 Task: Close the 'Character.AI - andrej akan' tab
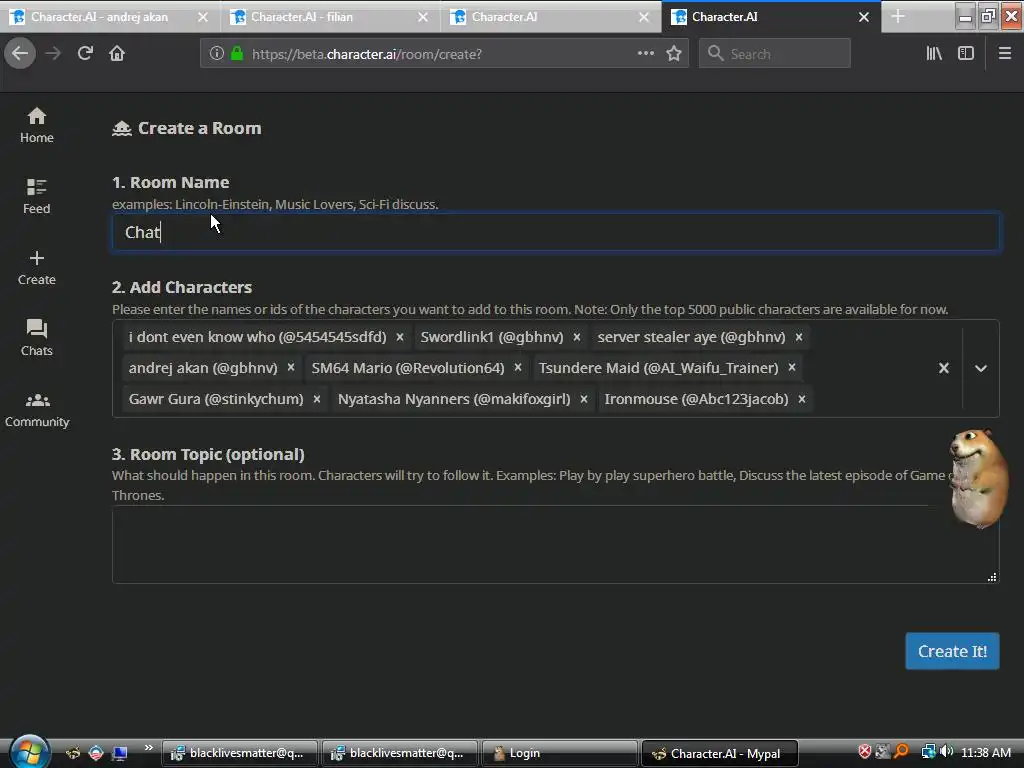(203, 17)
